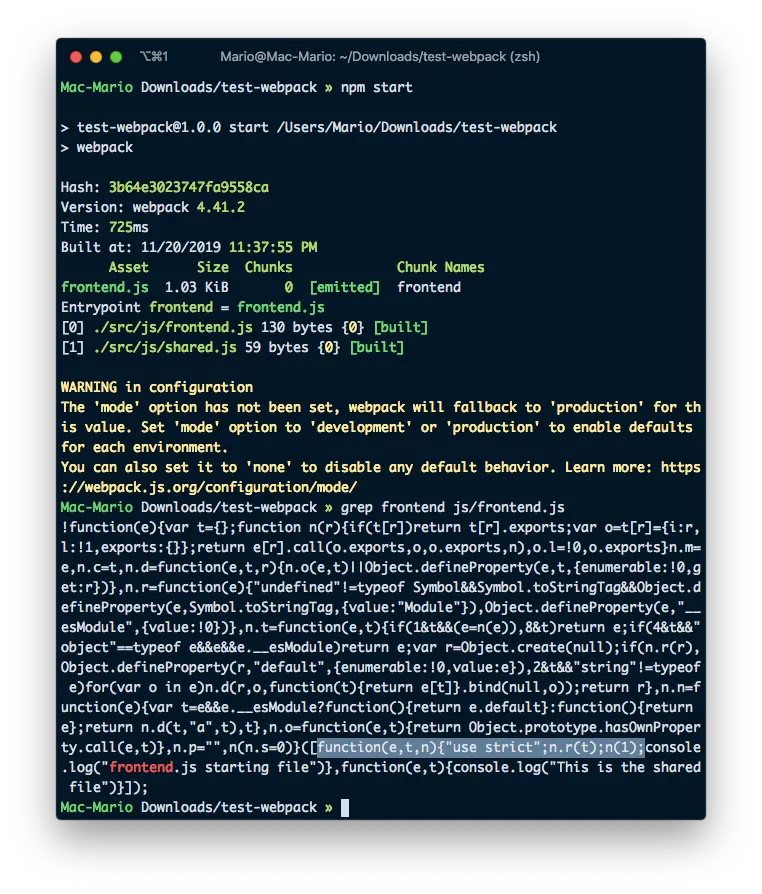The width and height of the screenshot is (762, 894).
Task: Click frontend.js in the asset row
Action: 105,287
